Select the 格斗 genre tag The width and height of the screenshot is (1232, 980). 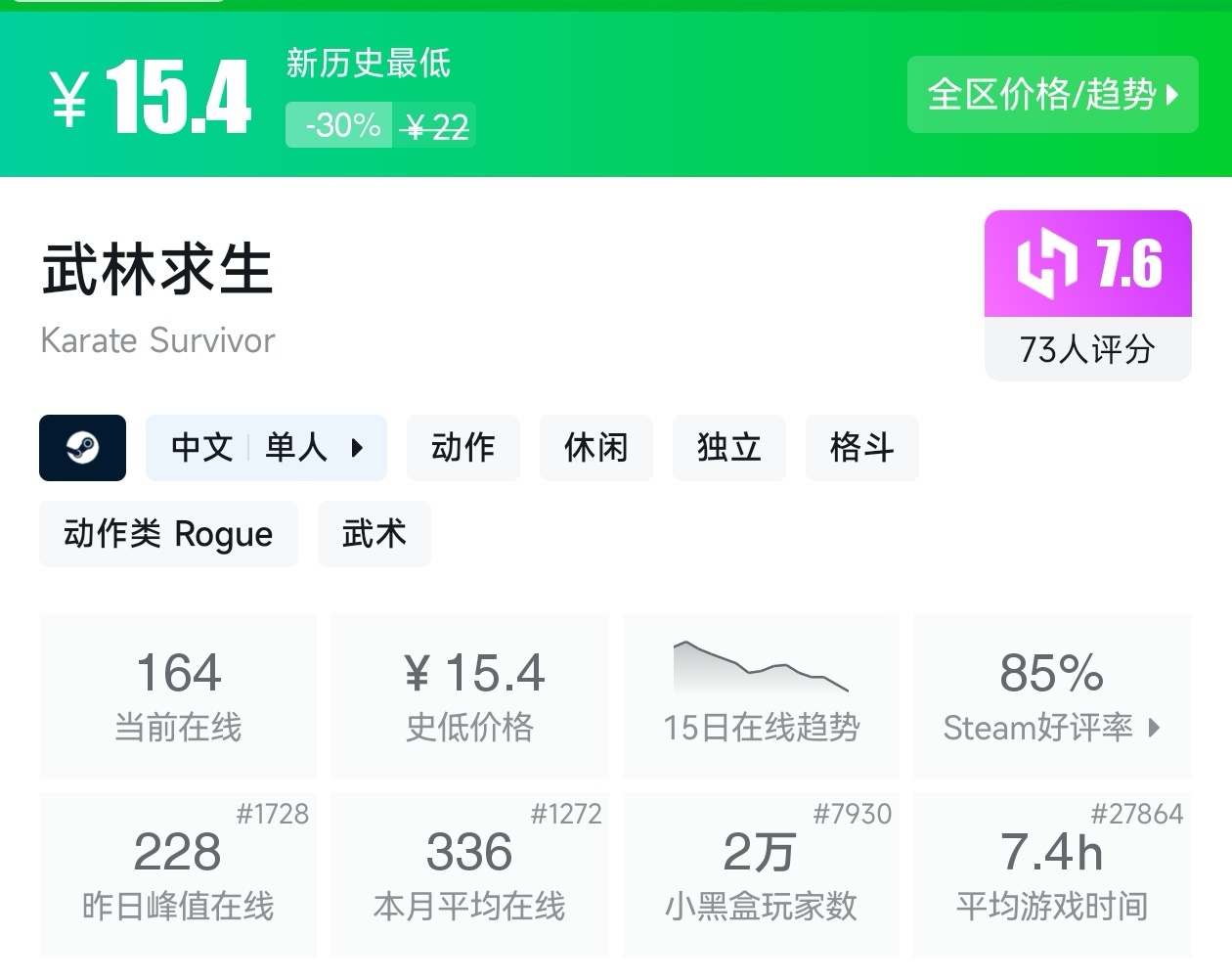pyautogui.click(x=862, y=448)
